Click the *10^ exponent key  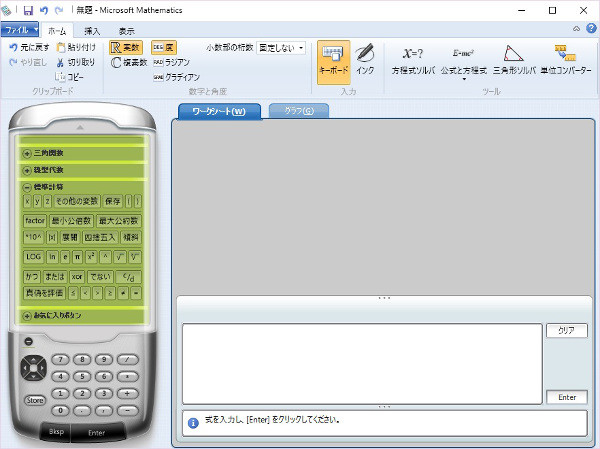tap(33, 237)
